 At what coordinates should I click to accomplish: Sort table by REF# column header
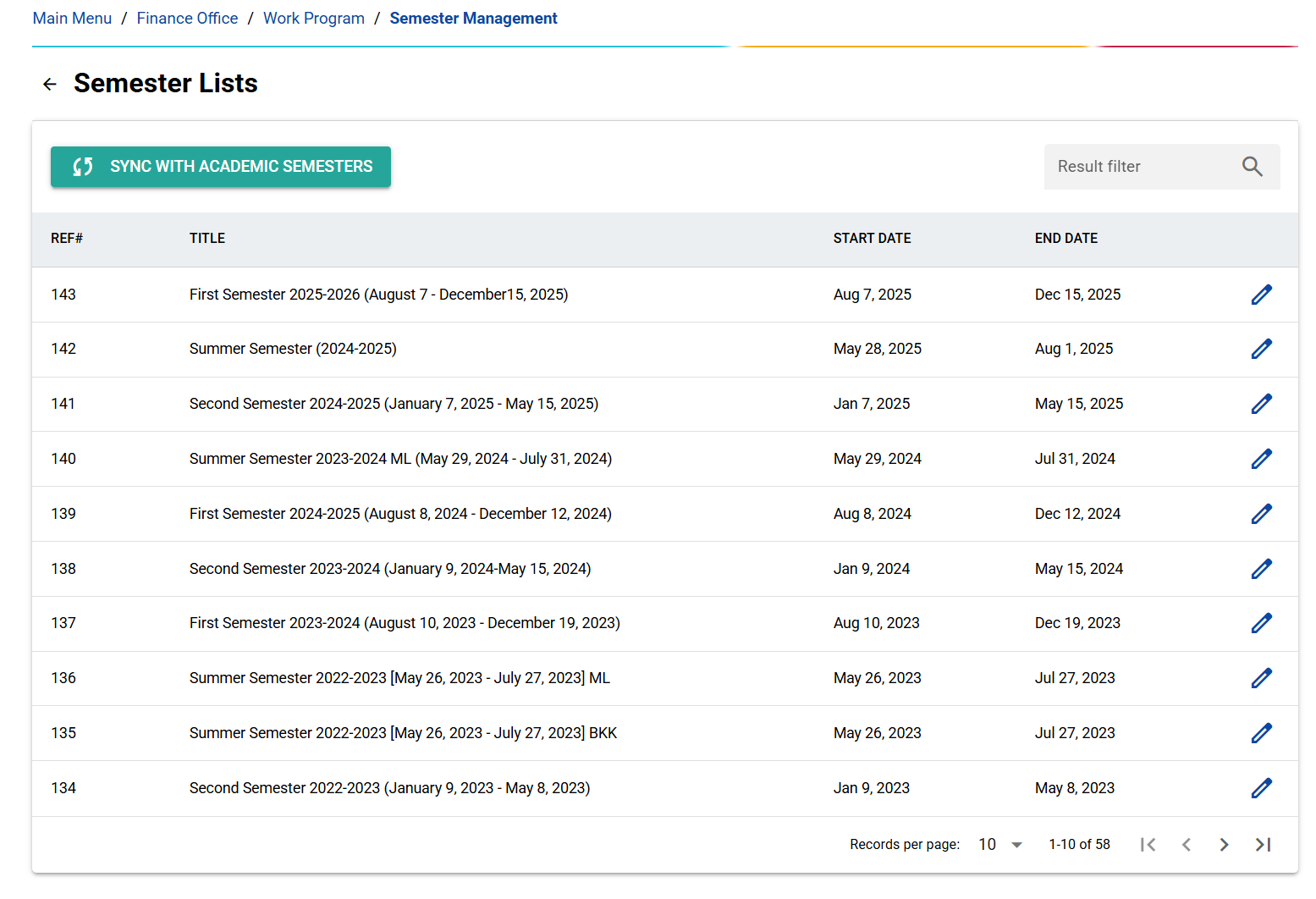click(x=67, y=239)
